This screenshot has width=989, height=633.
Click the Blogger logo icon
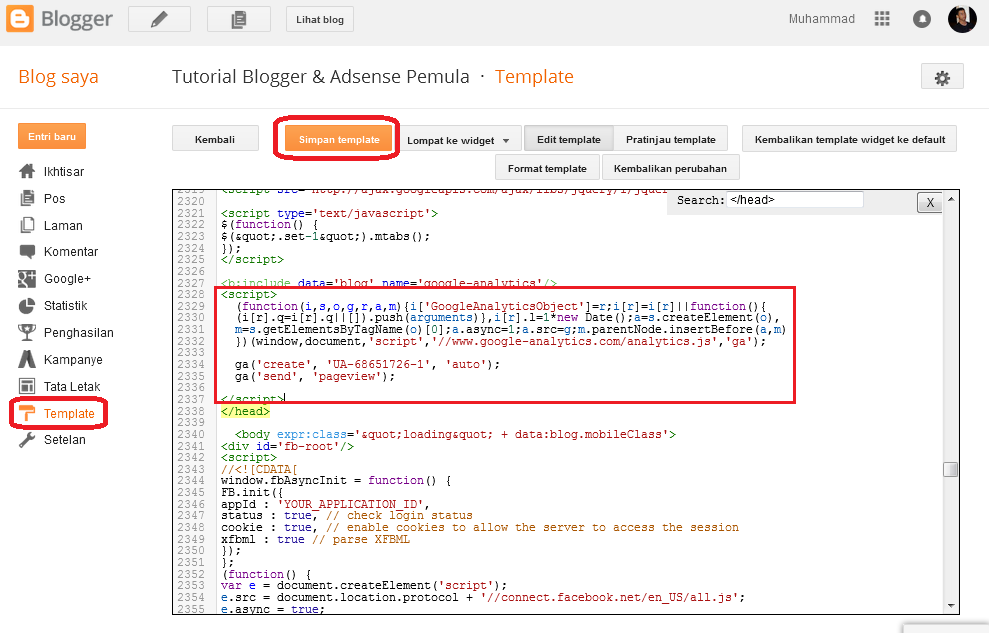(x=20, y=19)
